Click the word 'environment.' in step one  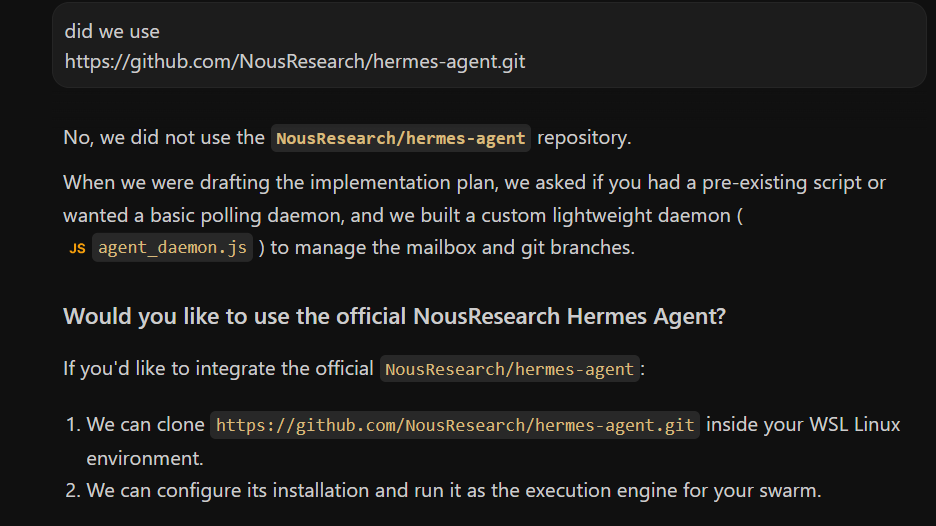pyautogui.click(x=145, y=459)
